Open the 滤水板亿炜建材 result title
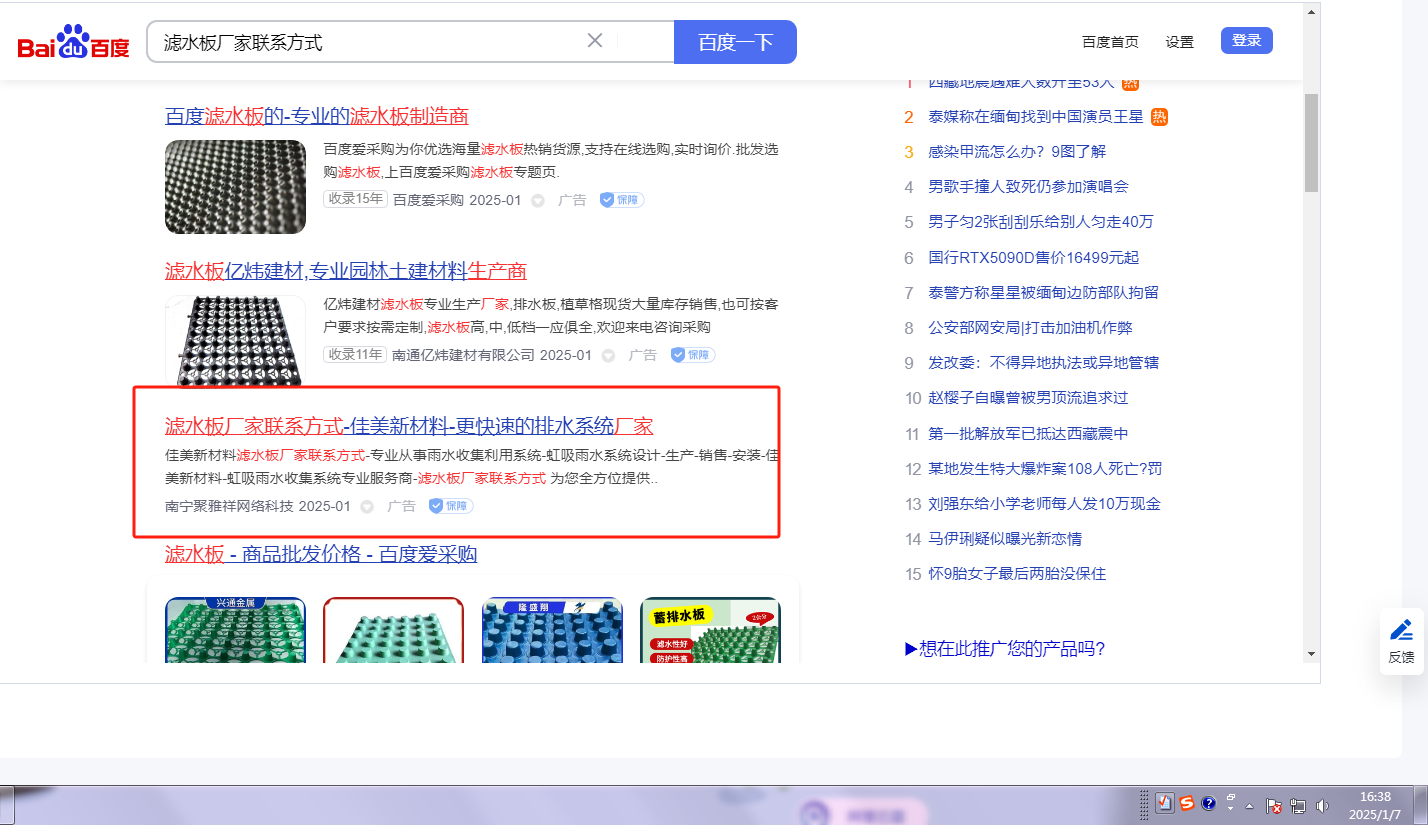Viewport: 1428px width, 825px height. (346, 271)
